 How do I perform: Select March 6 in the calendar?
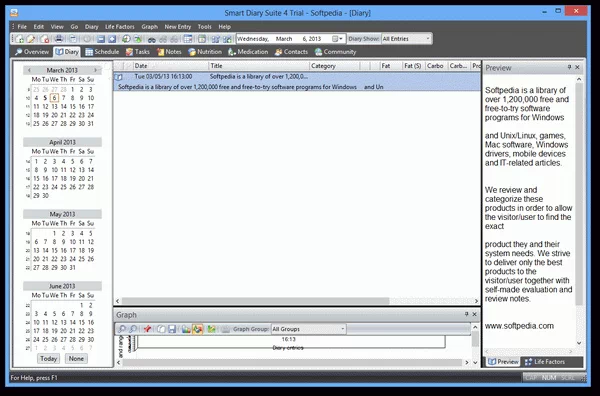(54, 98)
